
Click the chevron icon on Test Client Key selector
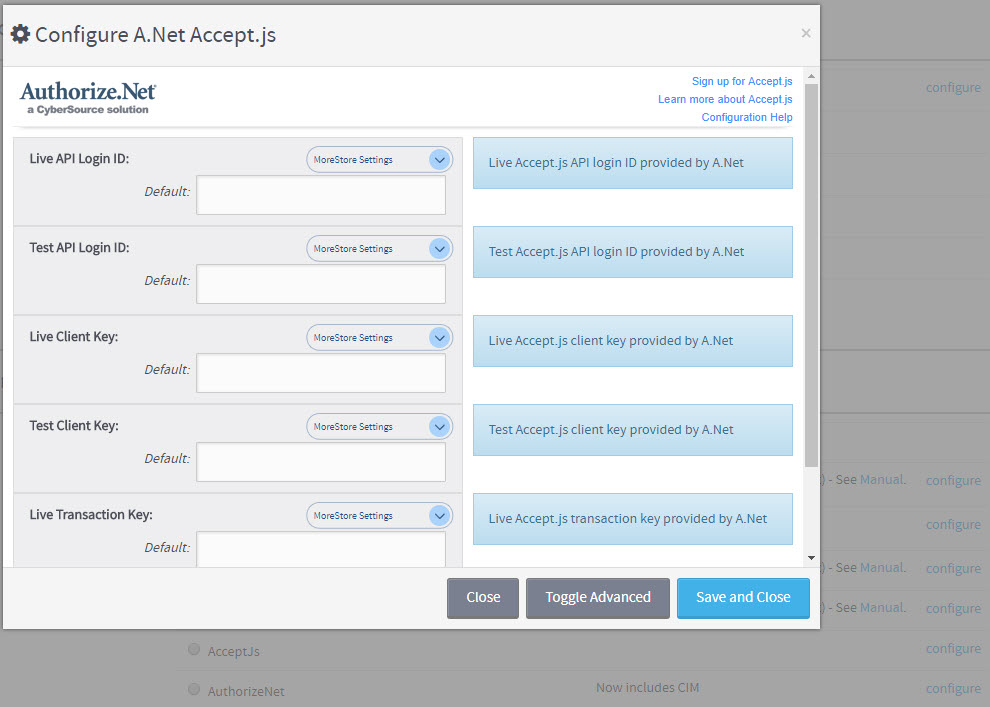pyautogui.click(x=439, y=426)
